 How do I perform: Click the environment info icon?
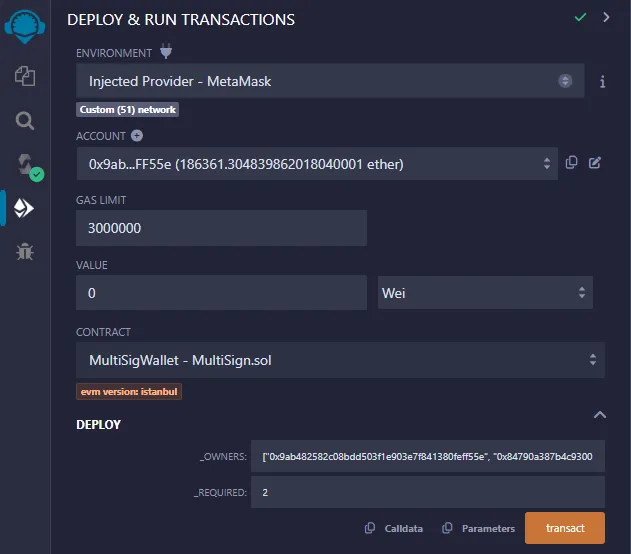pos(602,82)
